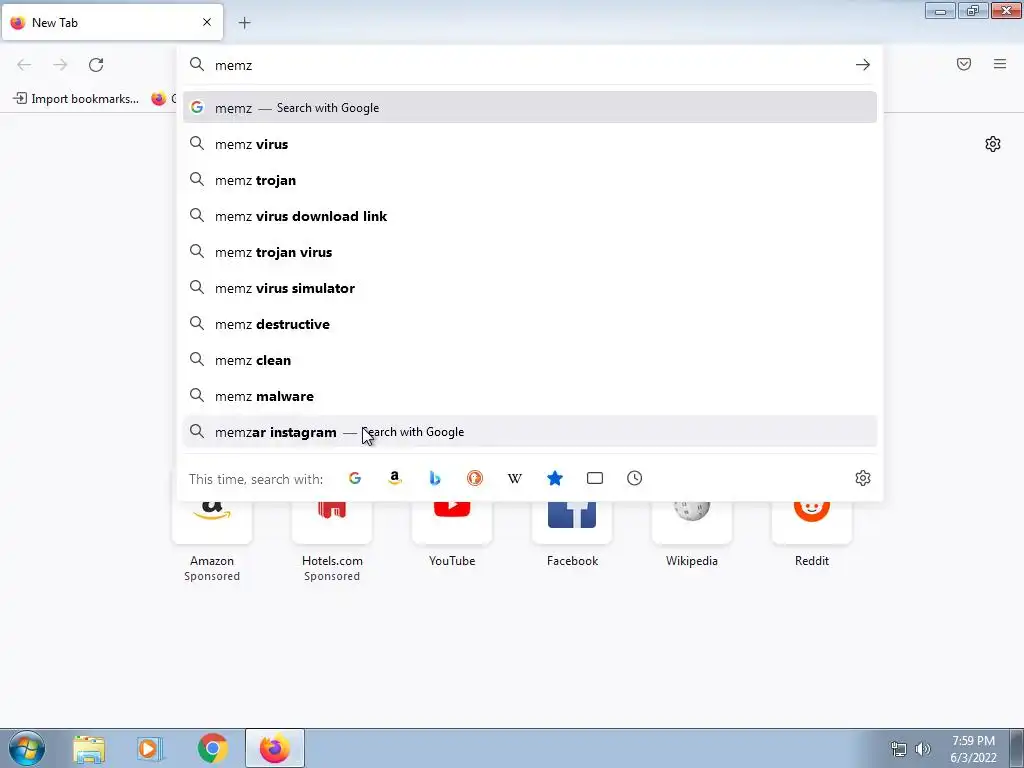Pick 'memz trojan virus' suggestion
Viewport: 1024px width, 768px height.
530,251
